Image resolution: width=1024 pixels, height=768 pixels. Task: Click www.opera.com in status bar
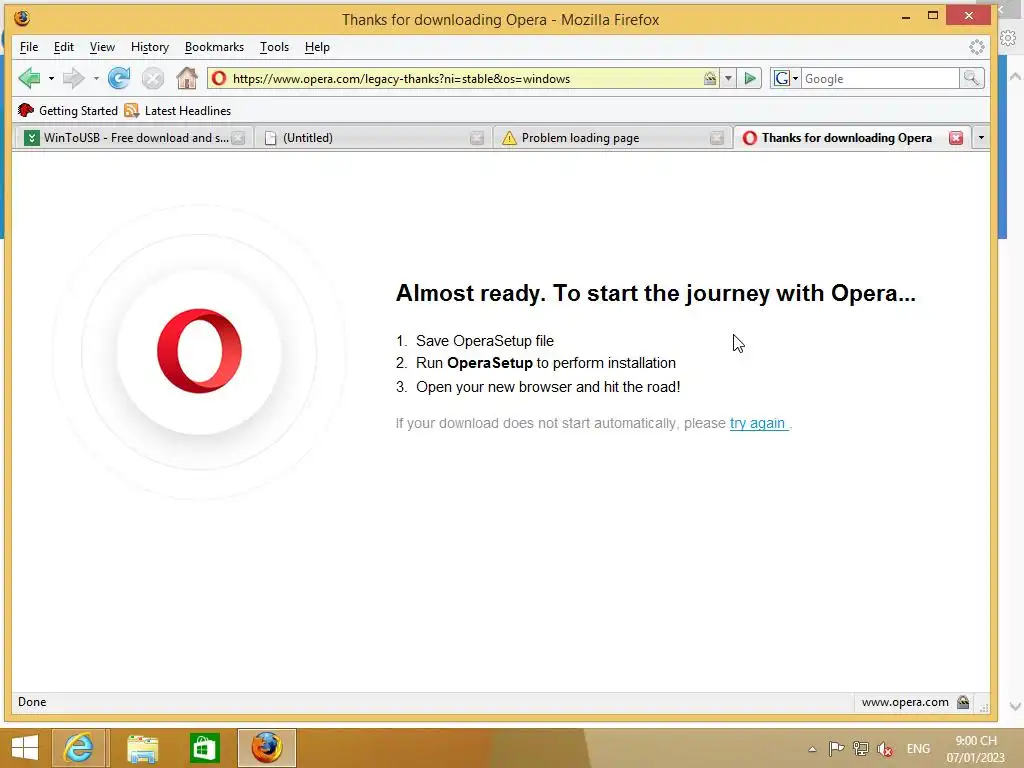point(904,702)
